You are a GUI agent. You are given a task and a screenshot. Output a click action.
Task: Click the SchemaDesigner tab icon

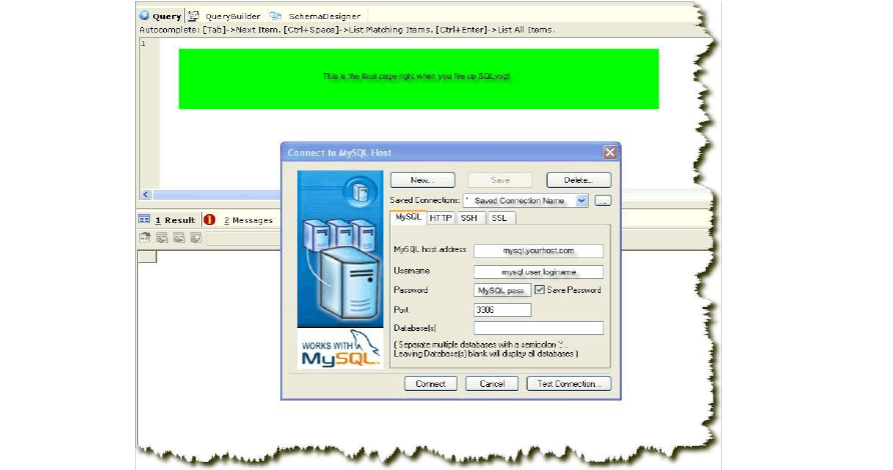(x=275, y=16)
